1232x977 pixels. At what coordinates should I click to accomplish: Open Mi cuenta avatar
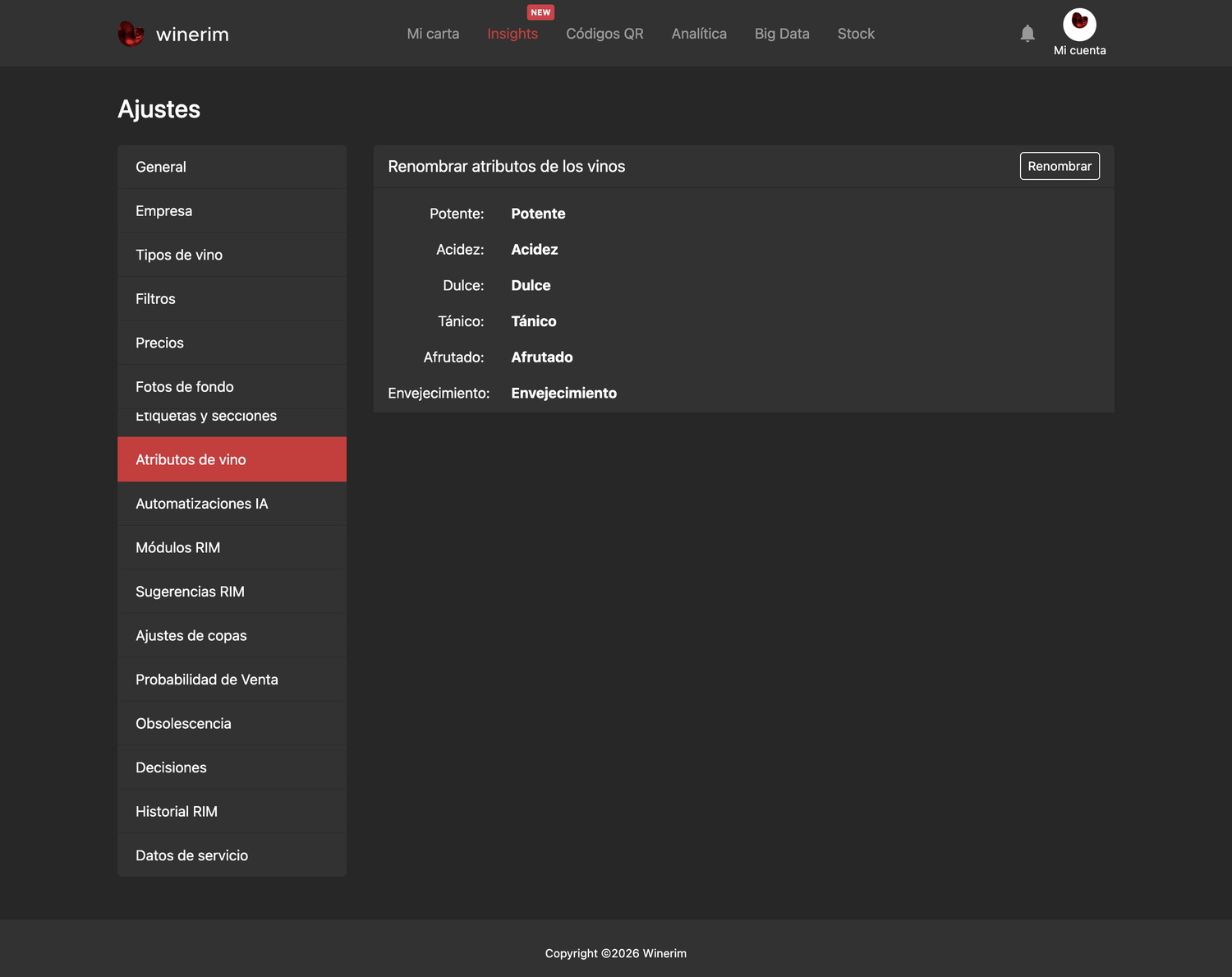point(1079,25)
